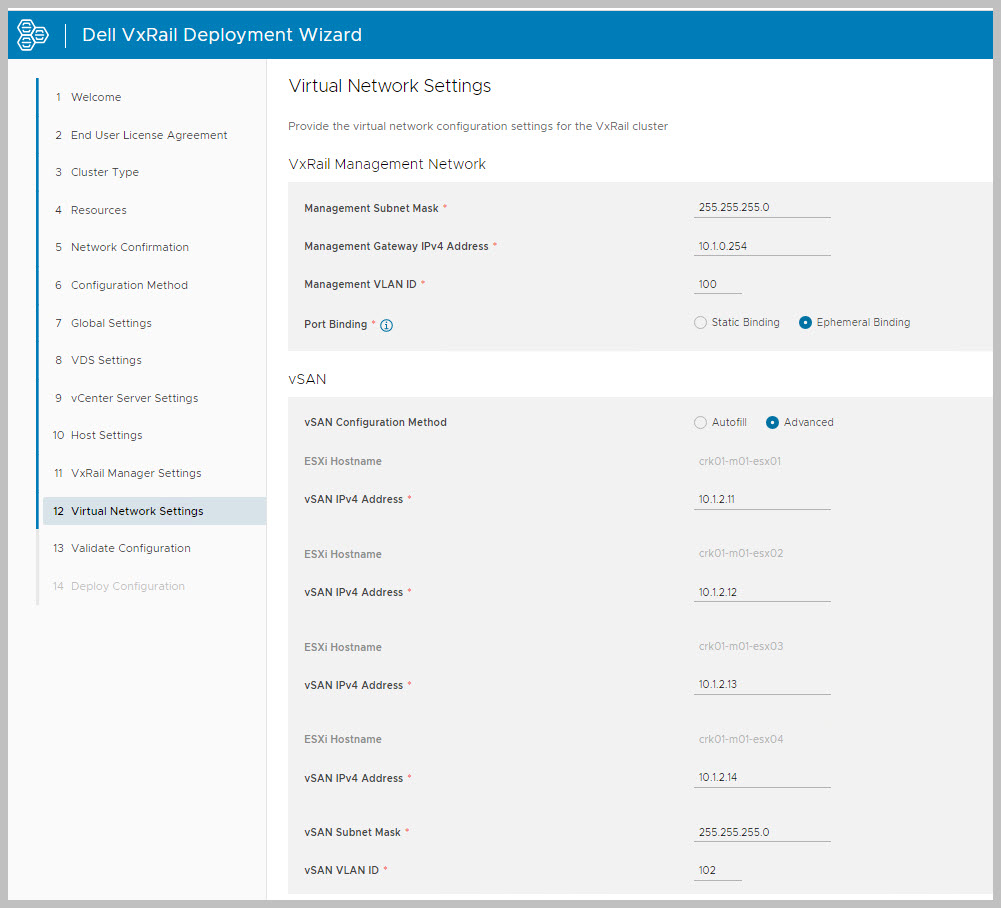Choose Advanced vSAN configuration method

coord(772,423)
